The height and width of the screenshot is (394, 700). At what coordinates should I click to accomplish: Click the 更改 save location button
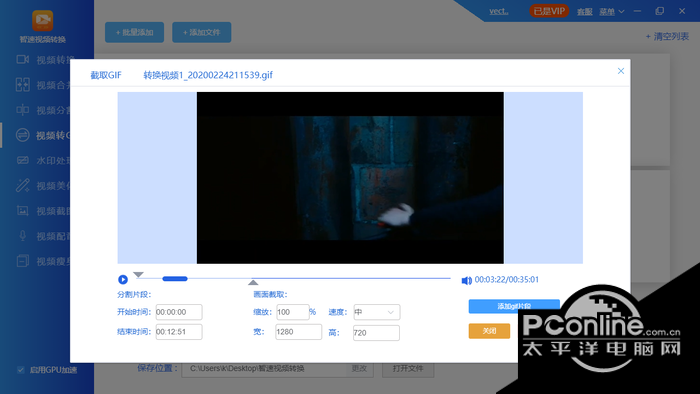pos(359,368)
